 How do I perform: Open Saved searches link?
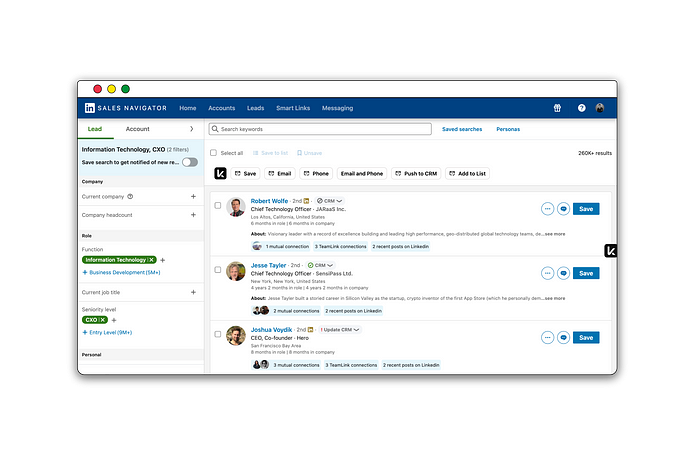click(x=462, y=129)
